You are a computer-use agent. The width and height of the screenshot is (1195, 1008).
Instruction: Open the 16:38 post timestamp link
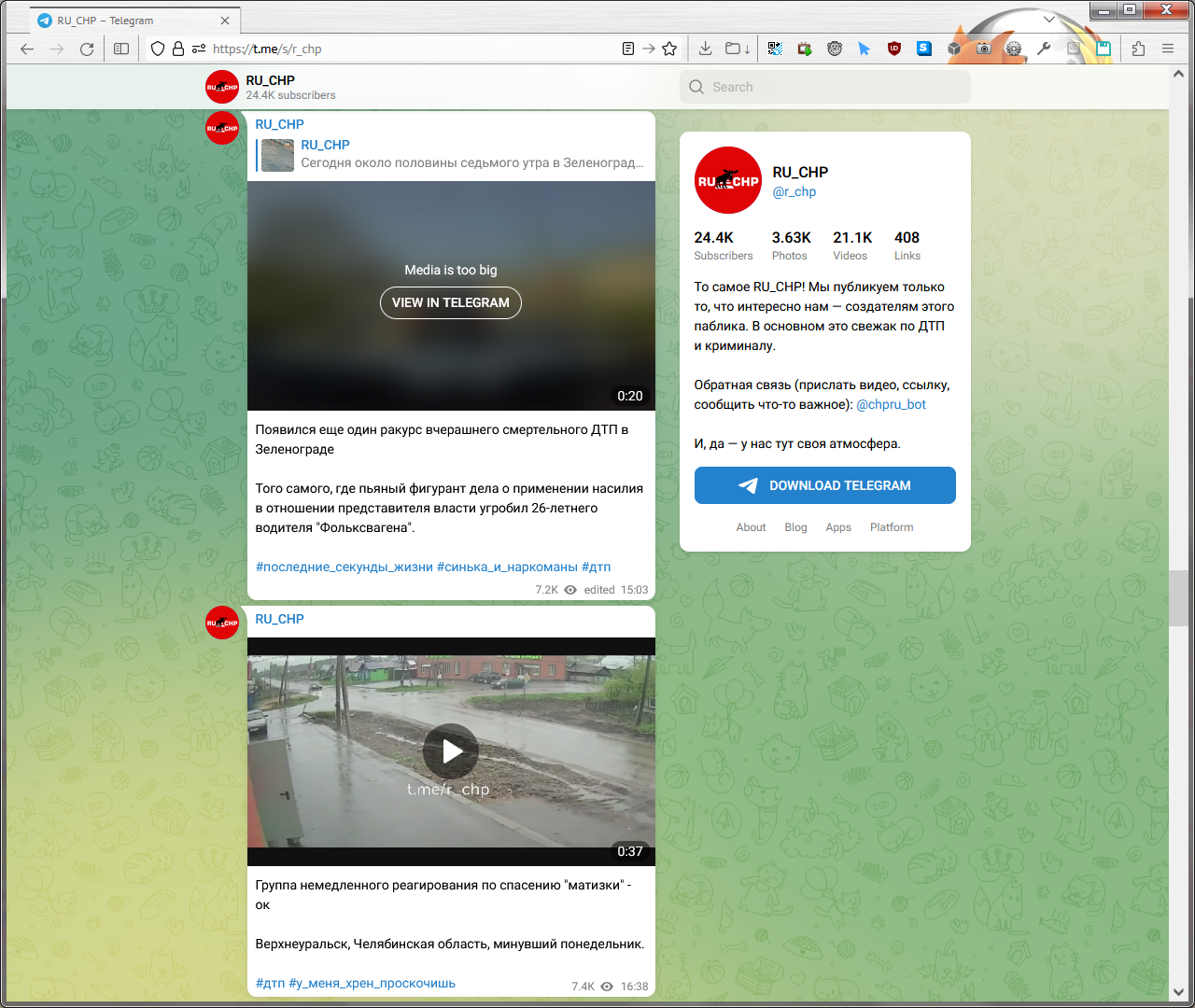635,987
